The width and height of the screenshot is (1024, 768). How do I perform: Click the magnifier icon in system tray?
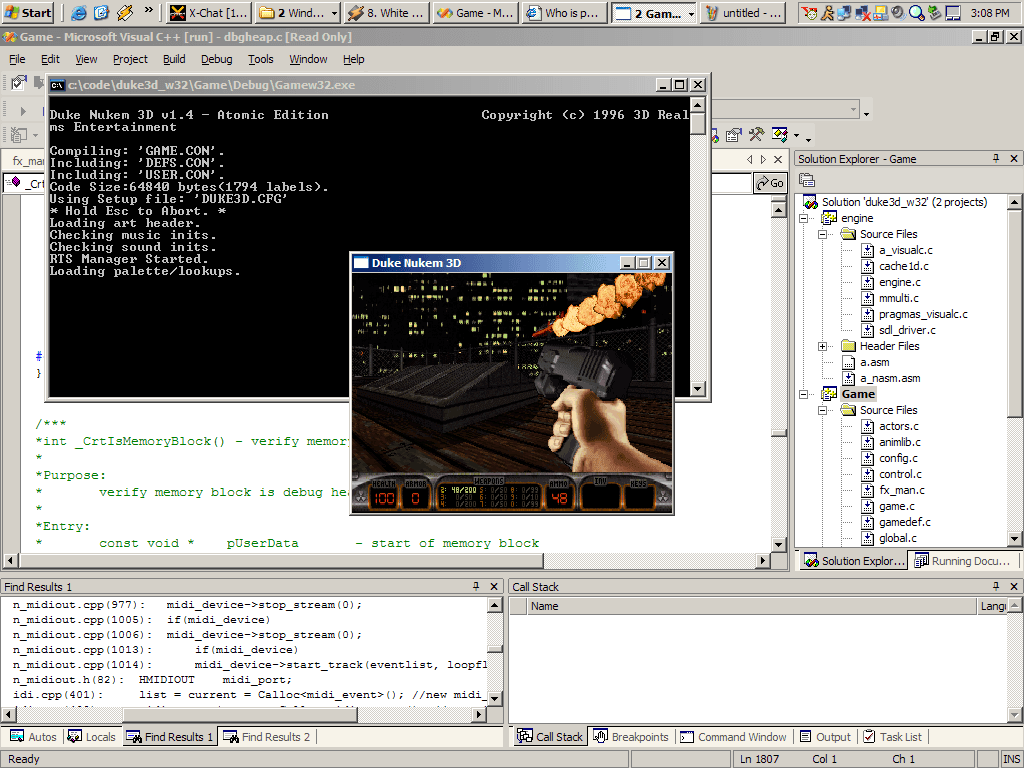pyautogui.click(x=916, y=12)
